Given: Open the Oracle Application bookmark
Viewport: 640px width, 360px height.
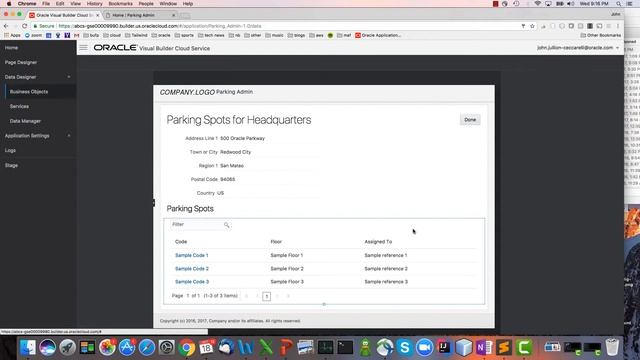Looking at the screenshot, I should click(x=378, y=36).
